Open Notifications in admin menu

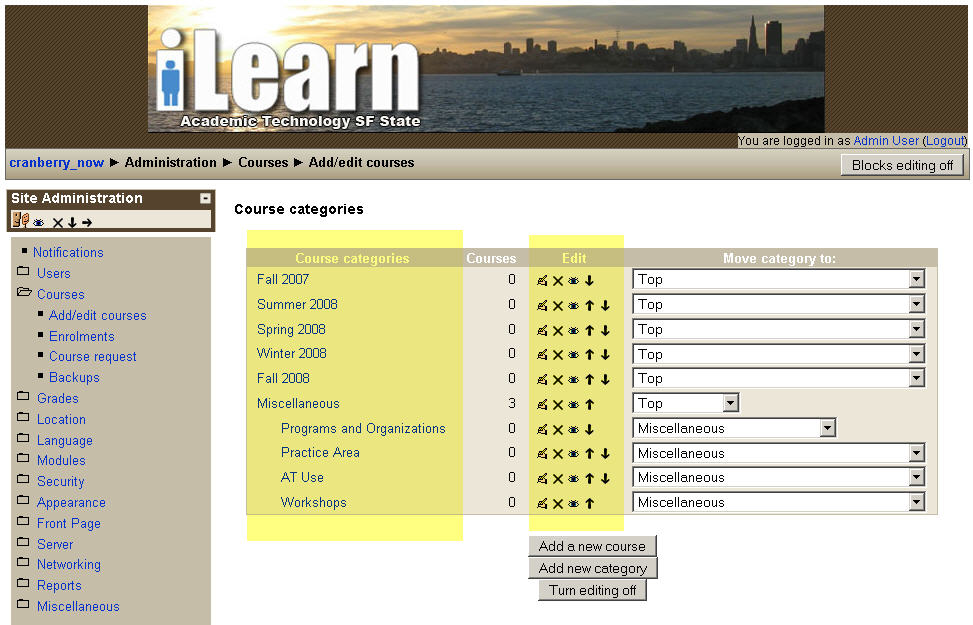68,253
